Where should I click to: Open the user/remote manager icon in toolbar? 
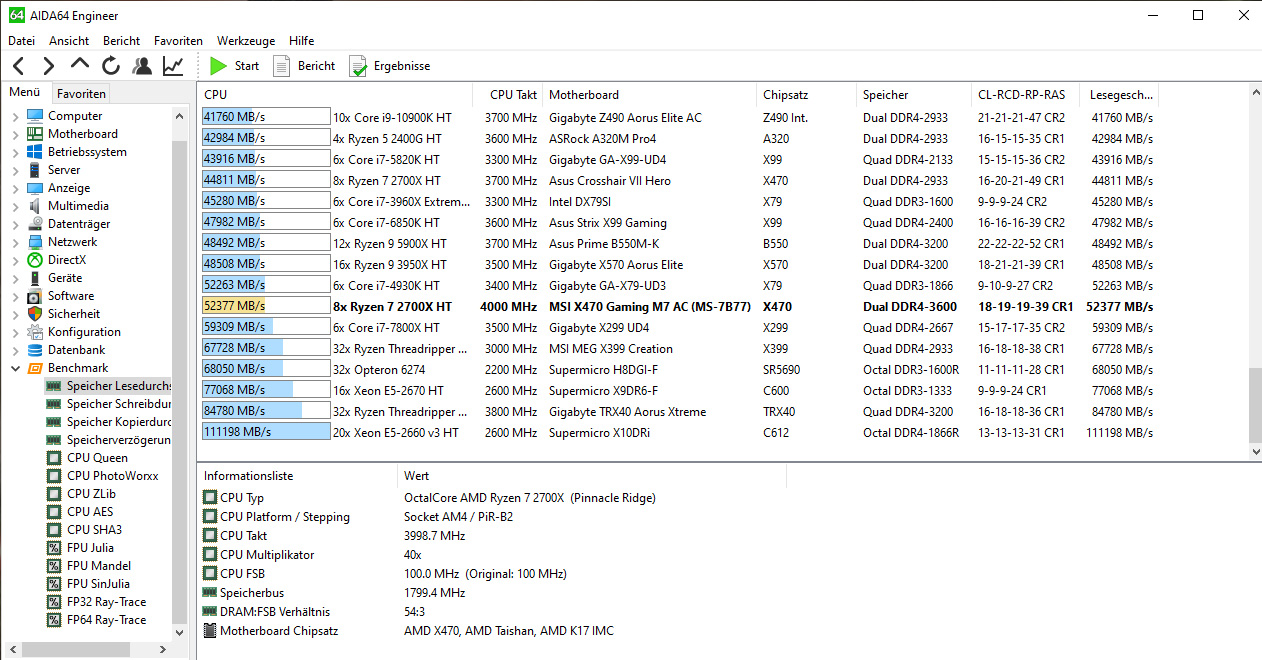tap(142, 66)
